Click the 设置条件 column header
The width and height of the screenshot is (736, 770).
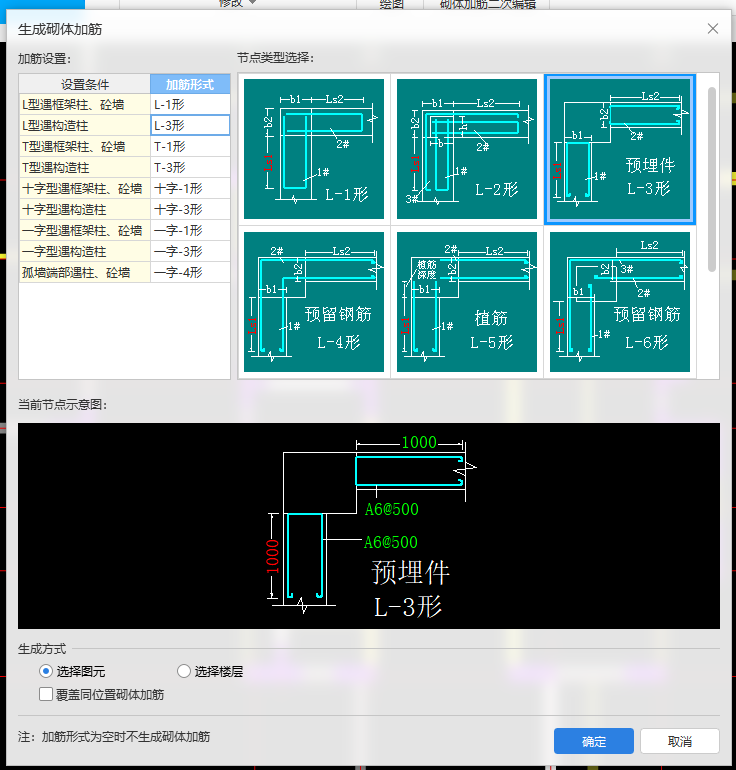tap(84, 84)
